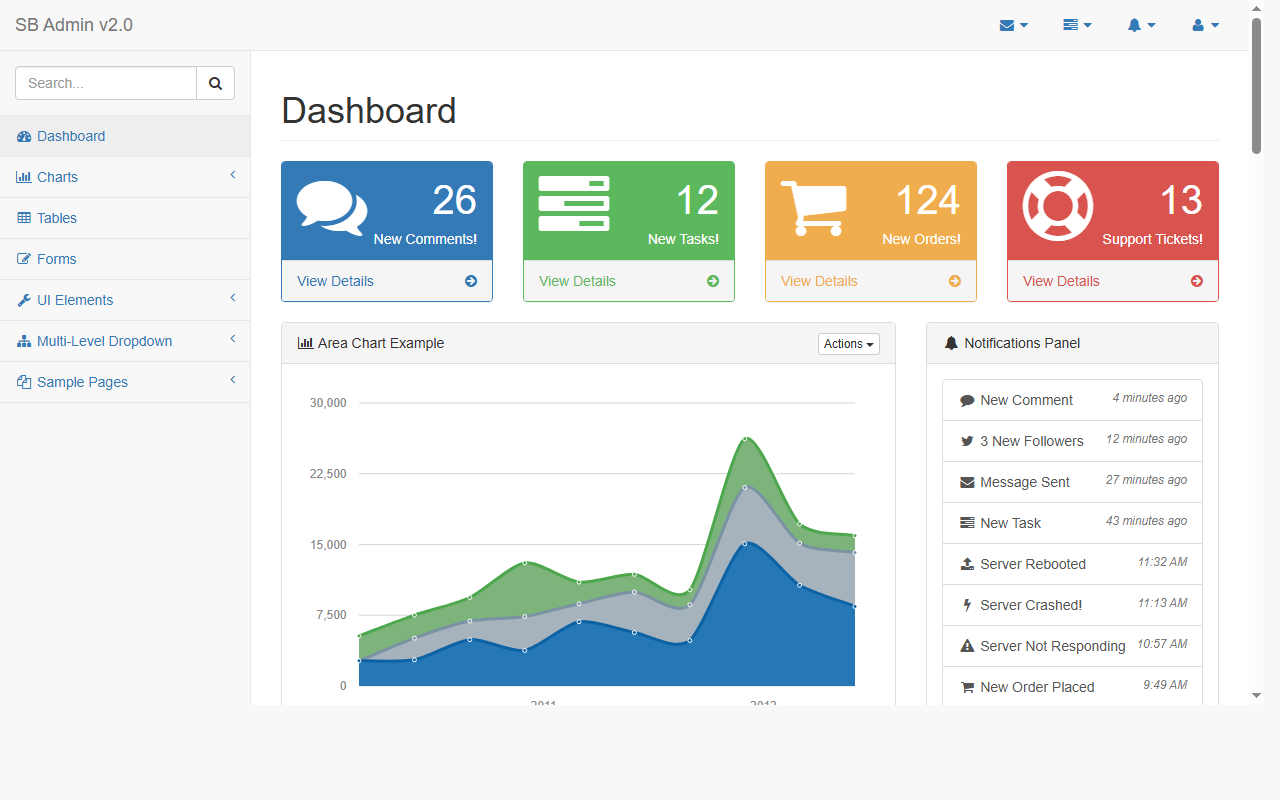Click the 26 New Comments count
This screenshot has height=800, width=1280.
coord(454,200)
